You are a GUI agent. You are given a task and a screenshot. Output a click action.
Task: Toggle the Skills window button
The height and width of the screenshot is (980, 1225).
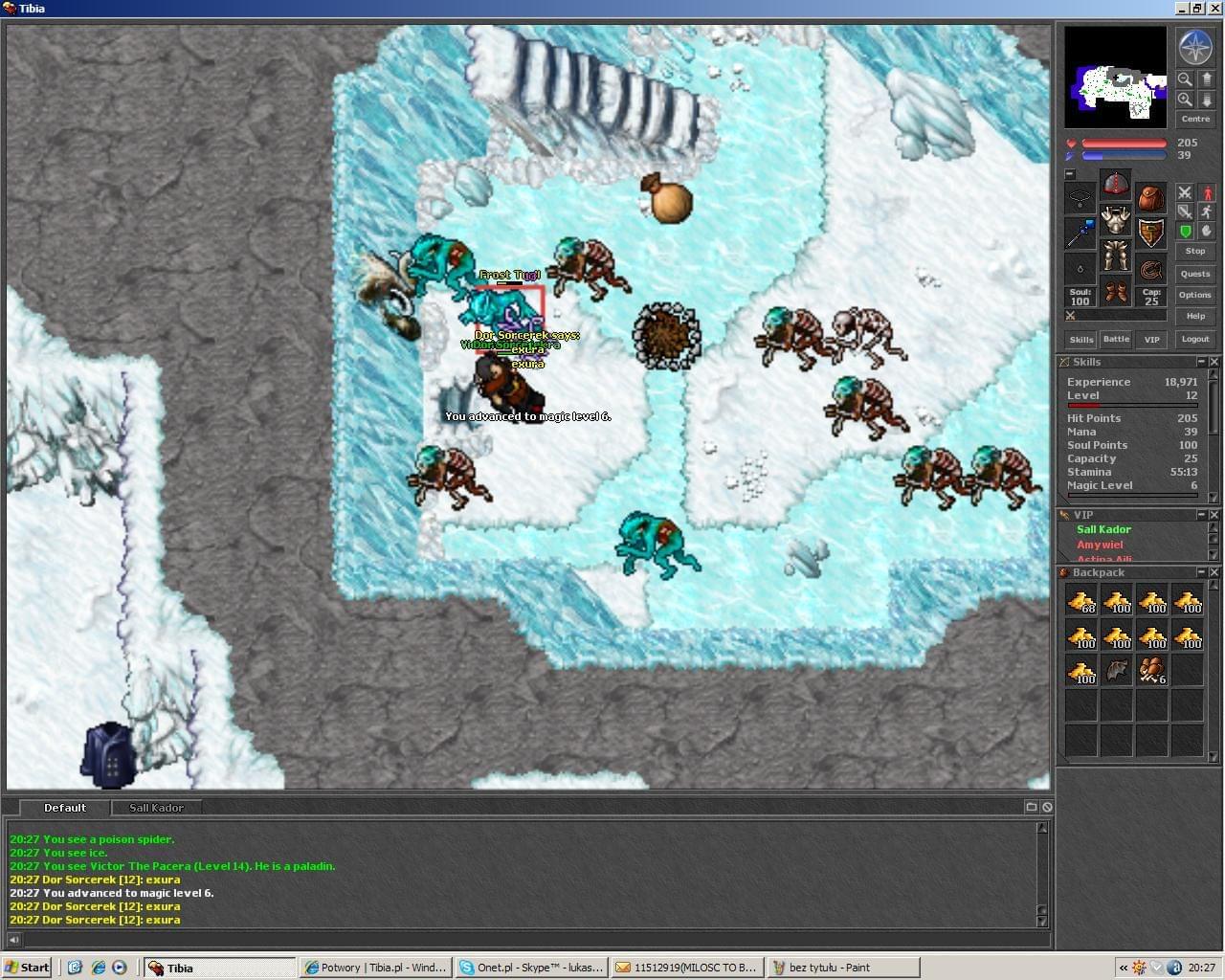click(1081, 339)
